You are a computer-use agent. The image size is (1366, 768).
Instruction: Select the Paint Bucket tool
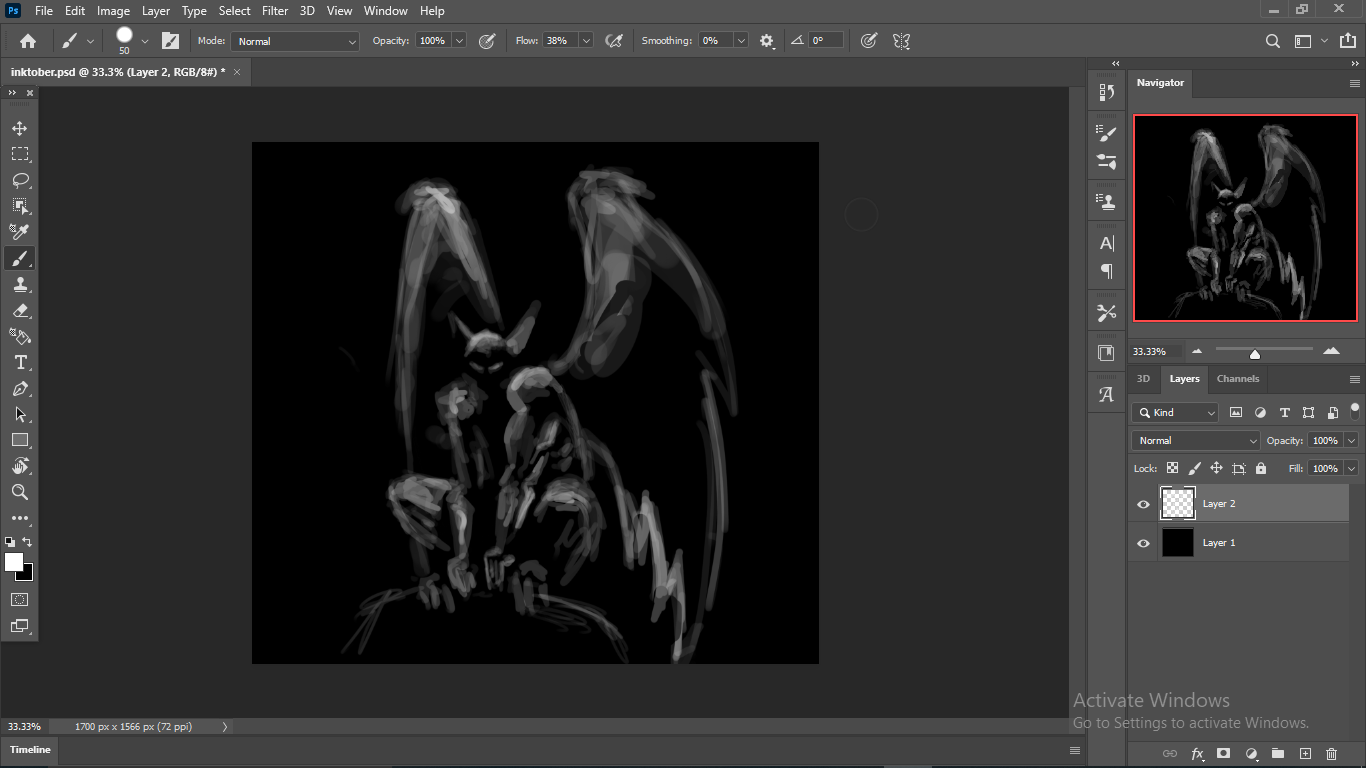(x=20, y=336)
